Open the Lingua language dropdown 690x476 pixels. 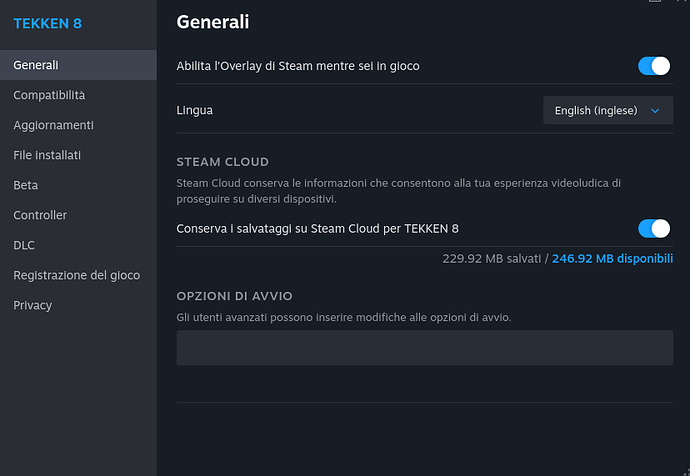[608, 110]
